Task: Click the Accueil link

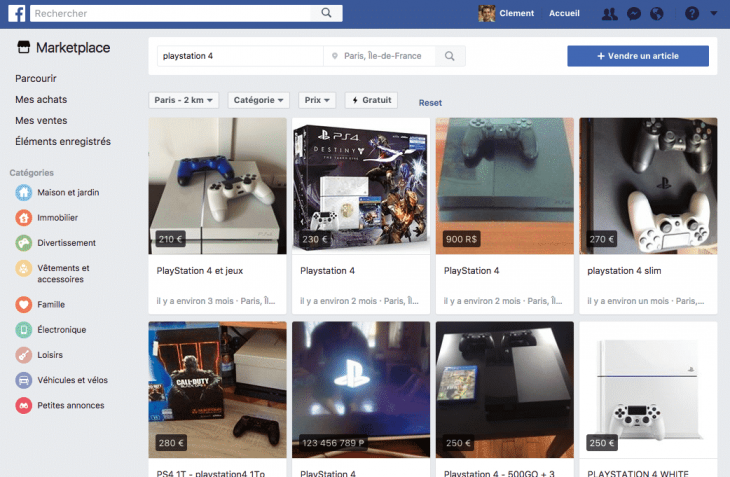Action: 564,13
